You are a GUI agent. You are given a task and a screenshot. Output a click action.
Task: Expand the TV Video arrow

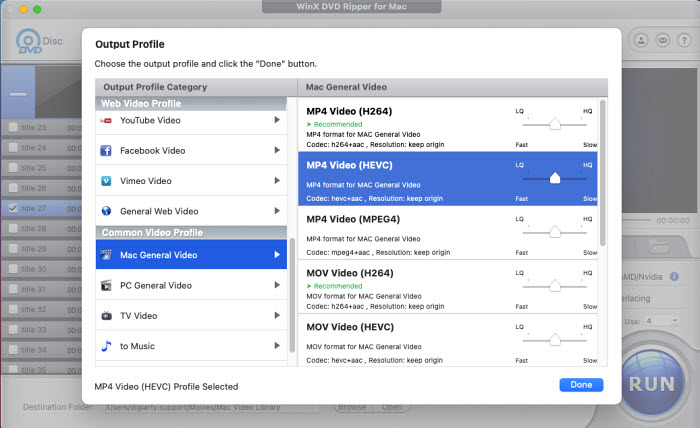tap(277, 315)
